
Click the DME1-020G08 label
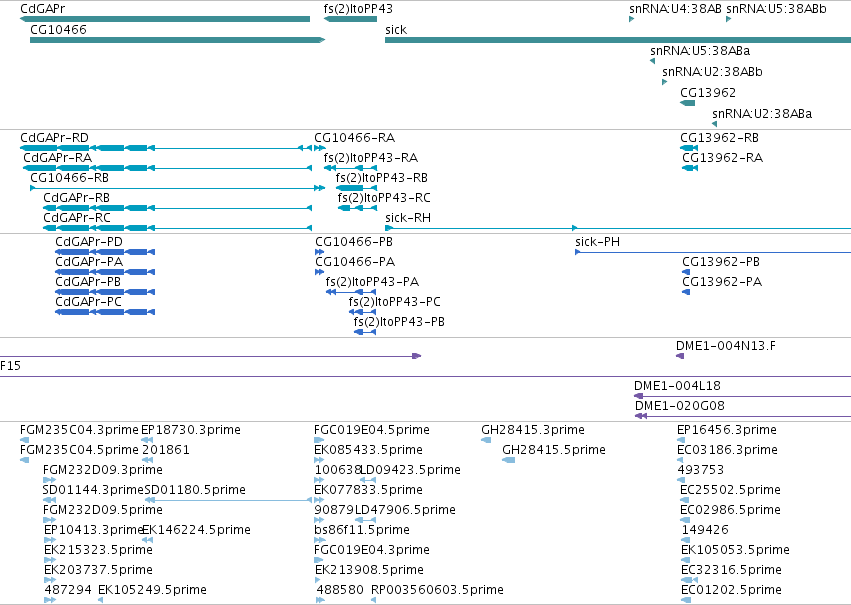point(680,406)
